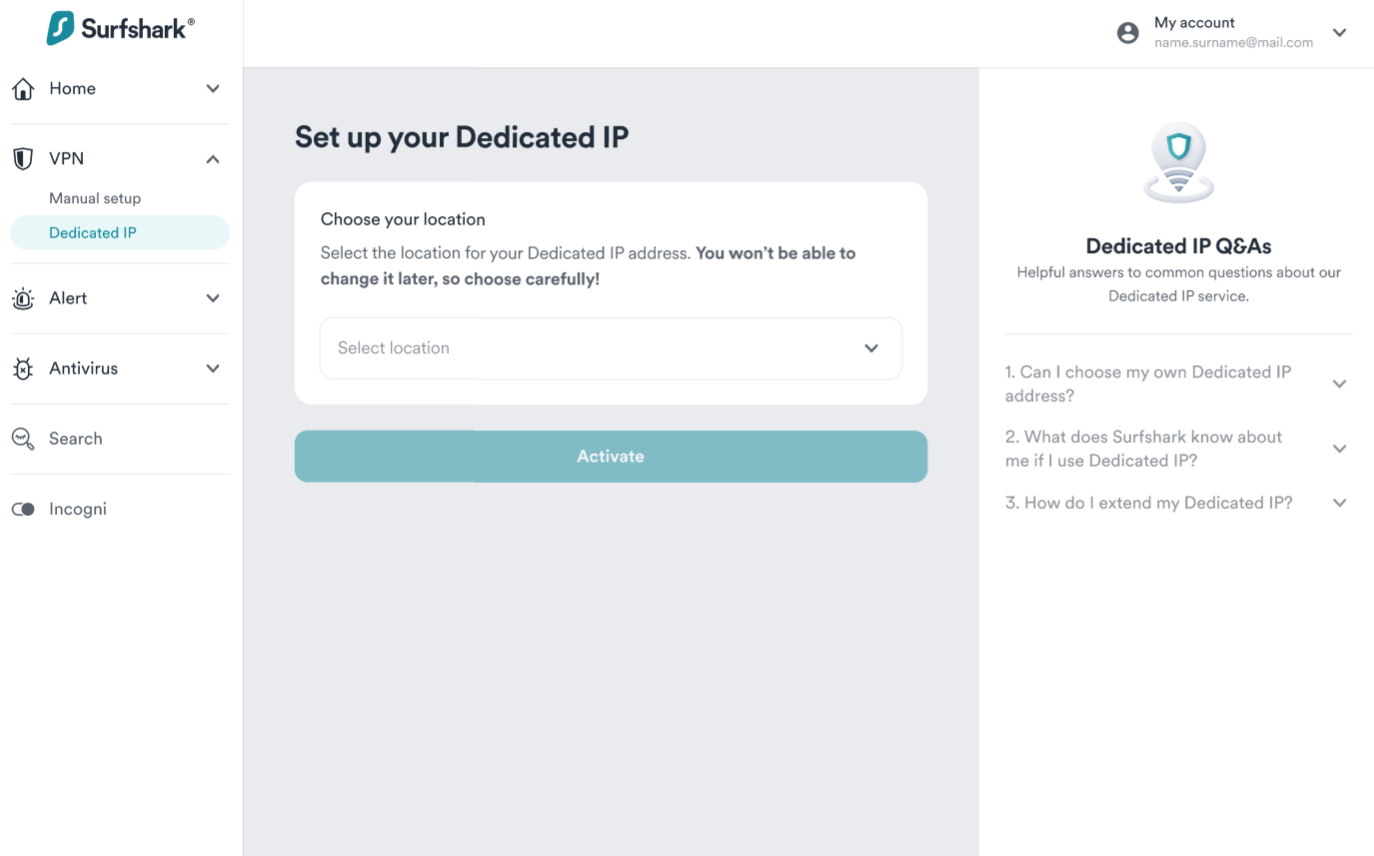Viewport: 1374px width, 856px height.
Task: Open Manual setup menu item
Action: coord(95,198)
